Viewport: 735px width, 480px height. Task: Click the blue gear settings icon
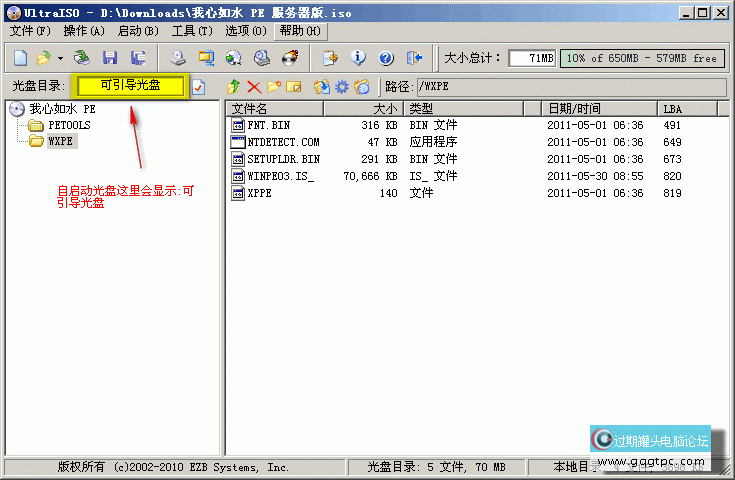click(x=341, y=87)
